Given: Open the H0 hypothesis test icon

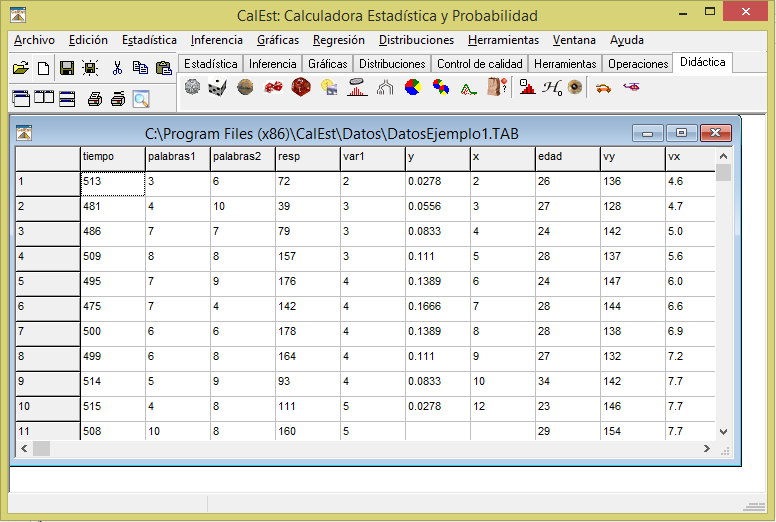Looking at the screenshot, I should (x=552, y=88).
